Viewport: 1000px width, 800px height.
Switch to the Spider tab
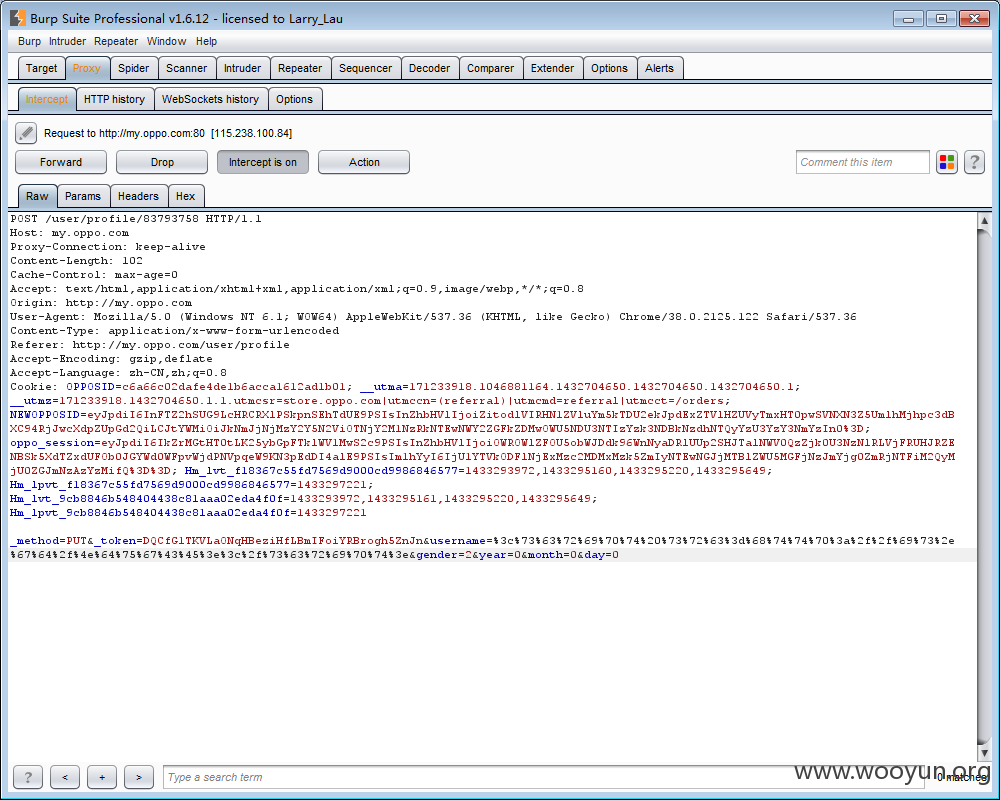click(133, 68)
